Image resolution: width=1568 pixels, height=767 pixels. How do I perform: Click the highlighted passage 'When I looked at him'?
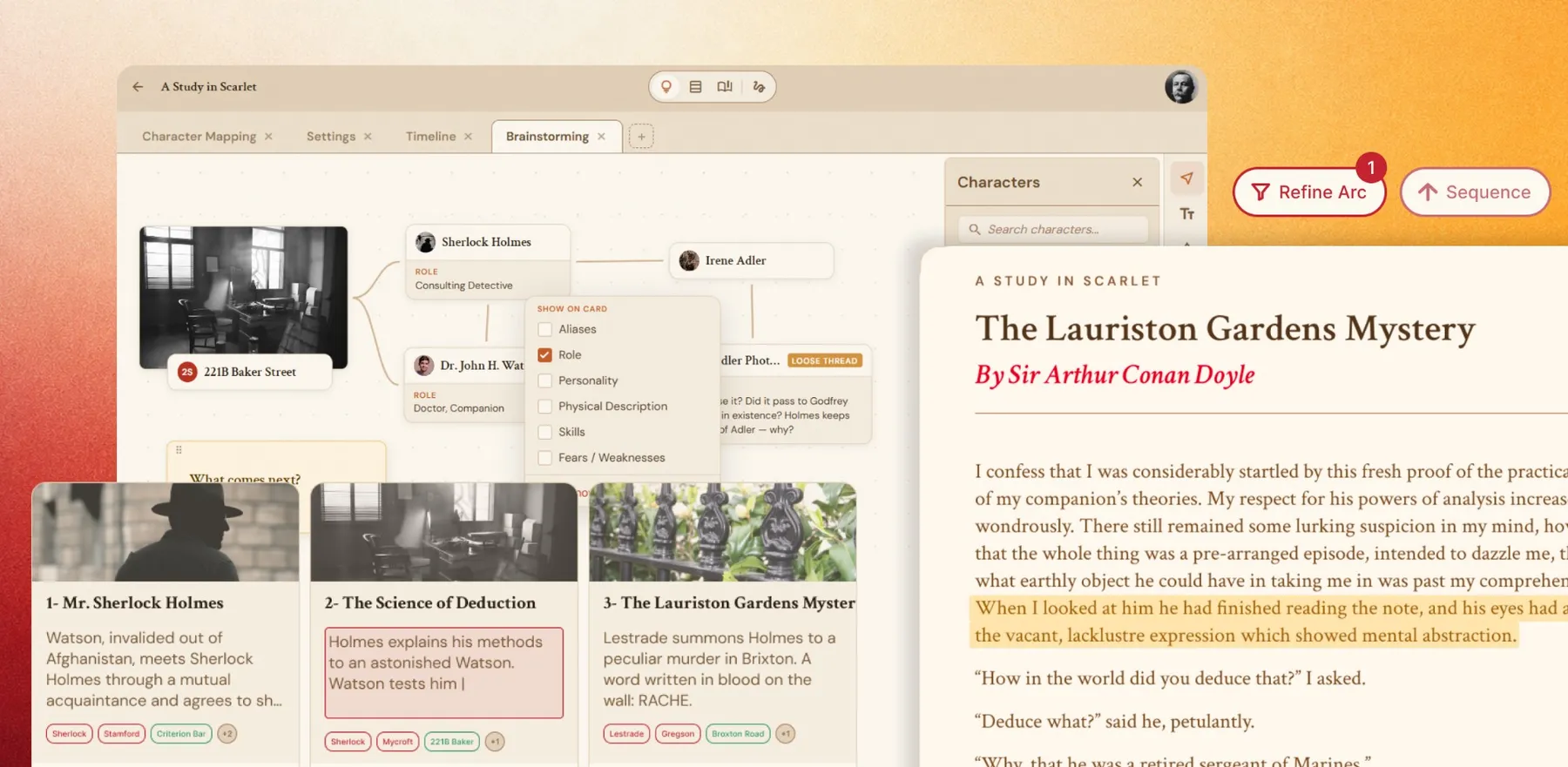coord(1269,622)
